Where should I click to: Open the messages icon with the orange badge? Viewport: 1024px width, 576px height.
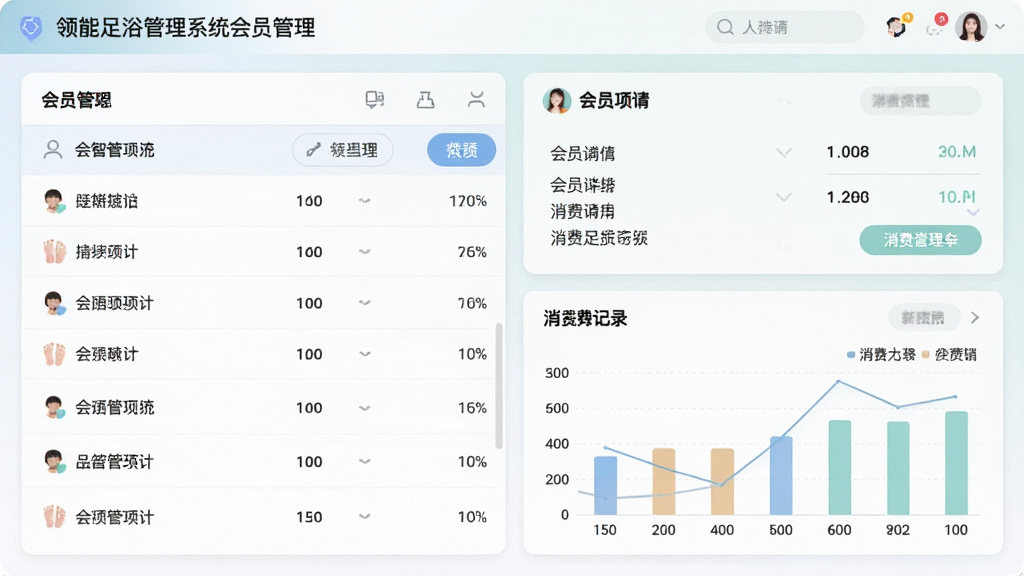898,26
